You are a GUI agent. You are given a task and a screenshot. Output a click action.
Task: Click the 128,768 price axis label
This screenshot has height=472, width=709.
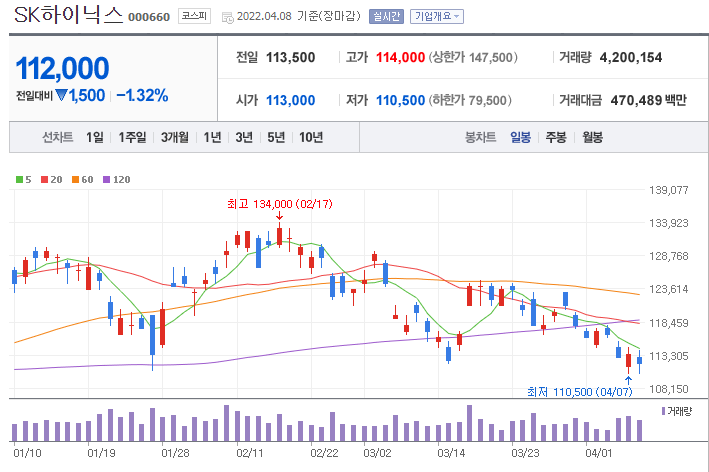click(x=669, y=256)
